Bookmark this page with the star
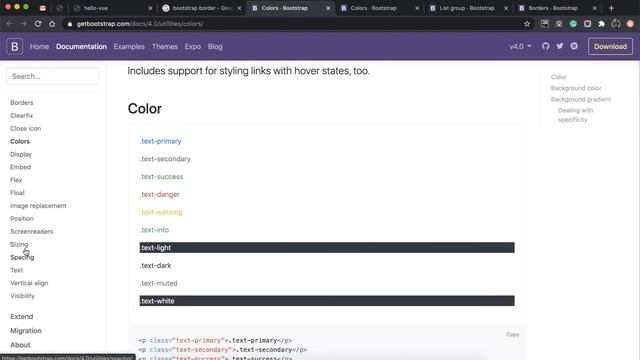Screen dimensions: 640x360 coord(527,24)
